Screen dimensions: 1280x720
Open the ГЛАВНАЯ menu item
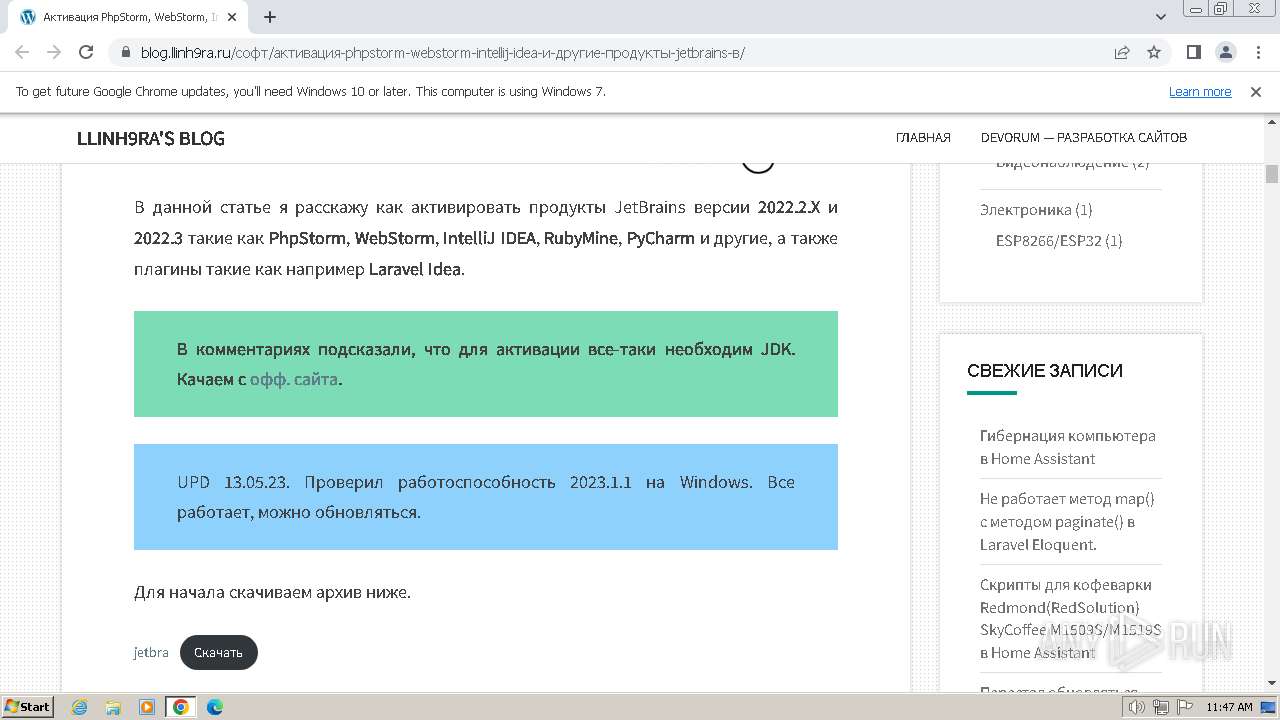pyautogui.click(x=923, y=138)
